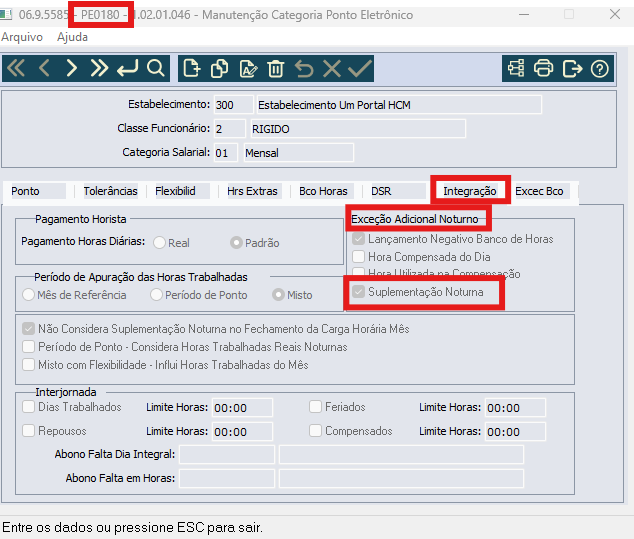The height and width of the screenshot is (539, 634).
Task: Choose Período de Ponto radio option
Action: coord(156,295)
